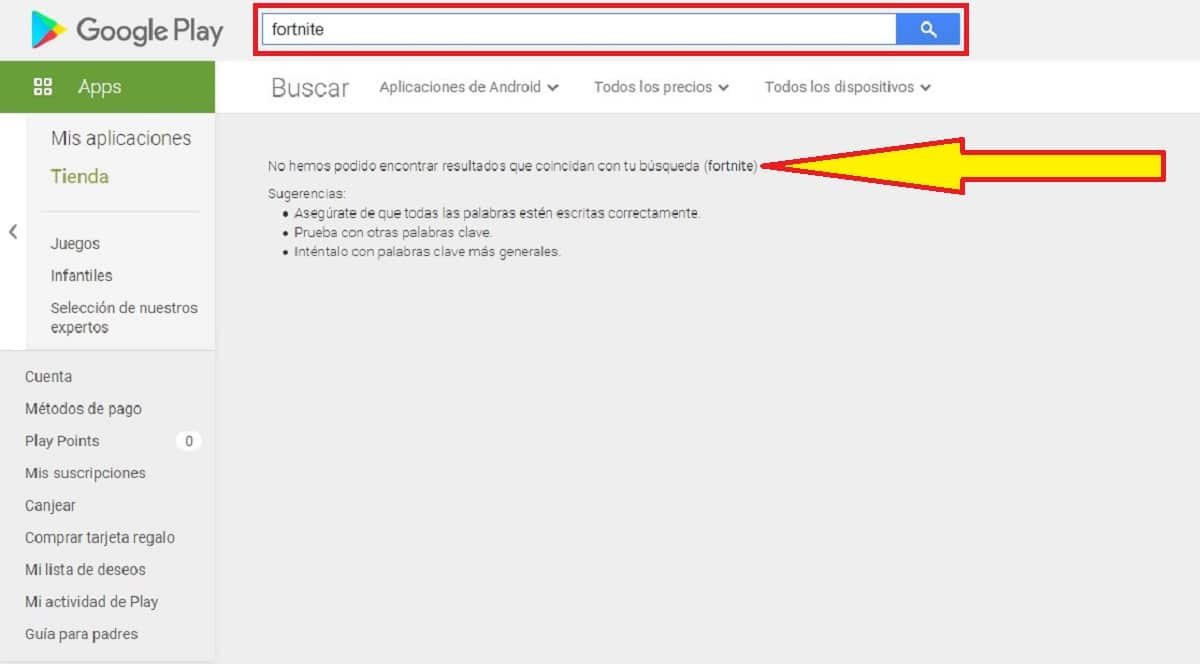Select Tienda in the sidebar
The image size is (1200, 664).
[x=80, y=176]
